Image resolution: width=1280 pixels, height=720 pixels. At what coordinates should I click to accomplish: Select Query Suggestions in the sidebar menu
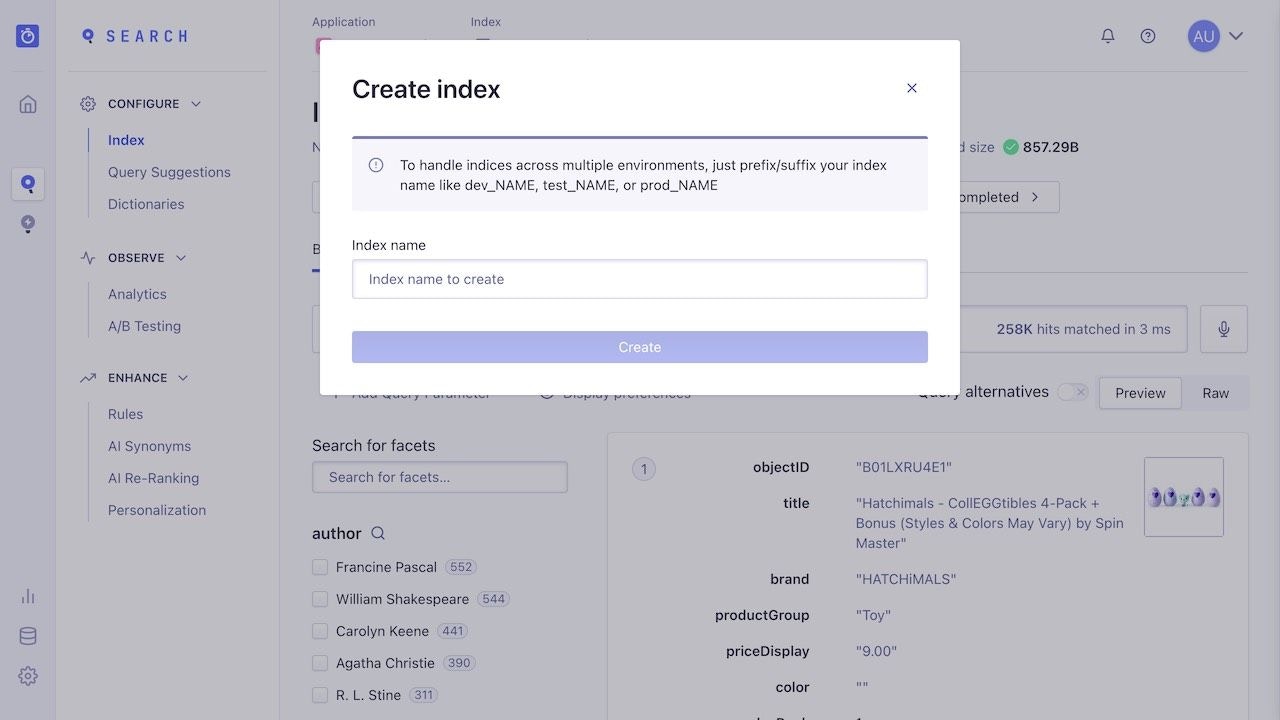pyautogui.click(x=168, y=171)
